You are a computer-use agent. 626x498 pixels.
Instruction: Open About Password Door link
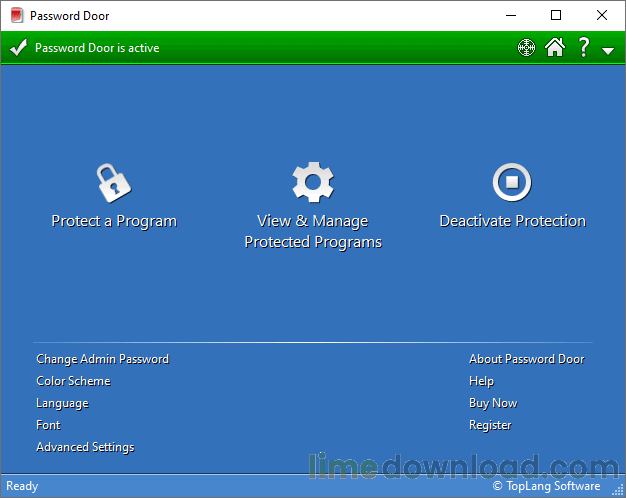(x=527, y=359)
